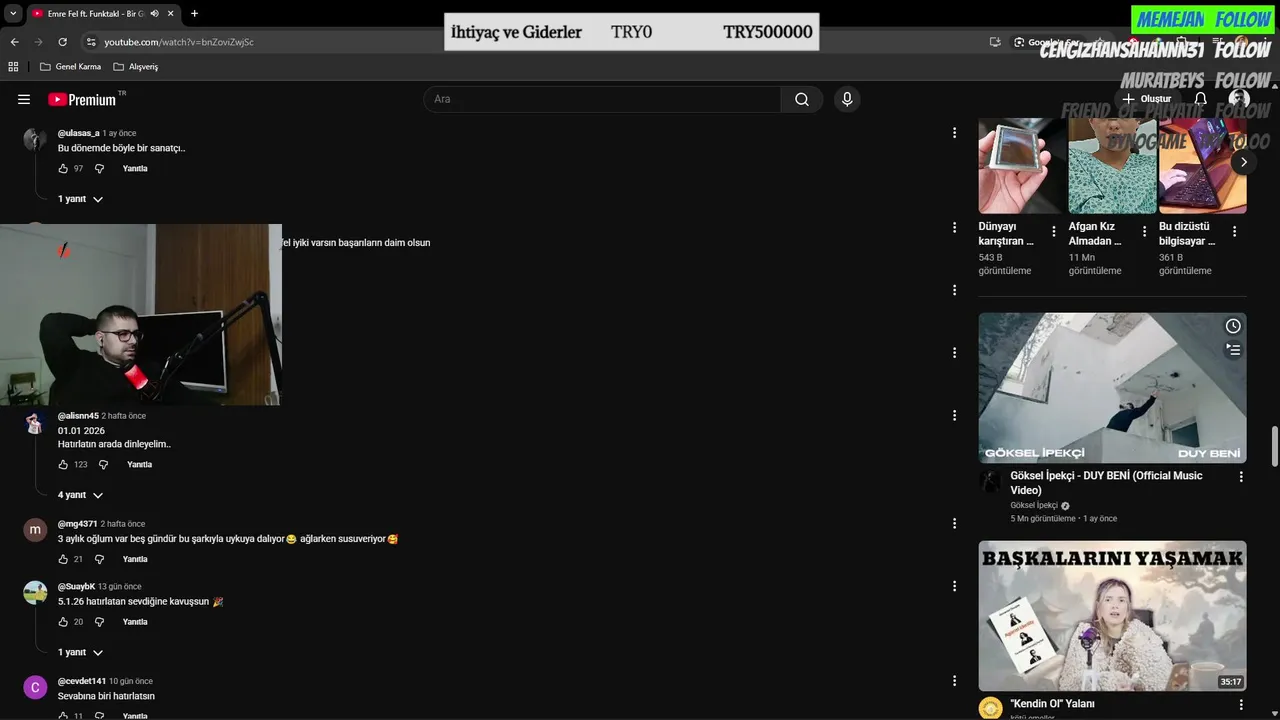This screenshot has height=720, width=1280.
Task: Open Göksel İpekçi - DUY BENİ video title
Action: 1107,483
